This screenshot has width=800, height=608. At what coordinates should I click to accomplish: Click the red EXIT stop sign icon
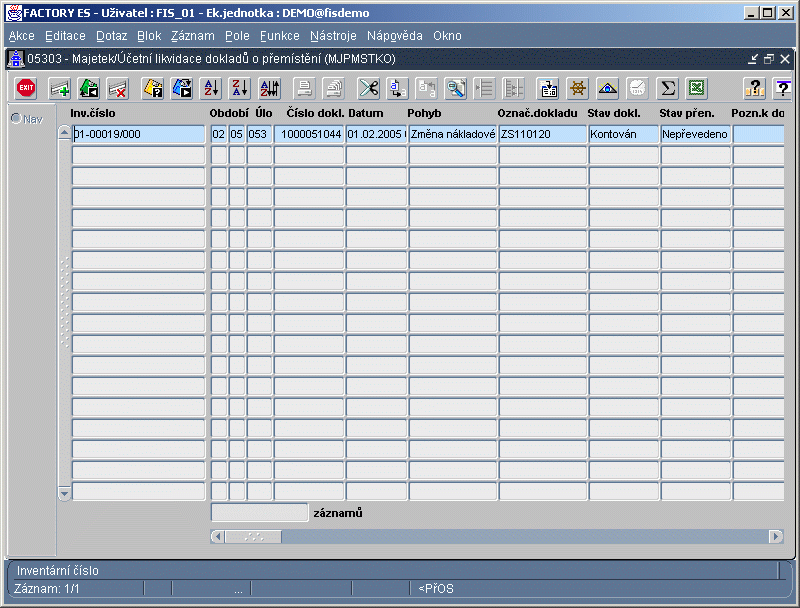(x=26, y=88)
